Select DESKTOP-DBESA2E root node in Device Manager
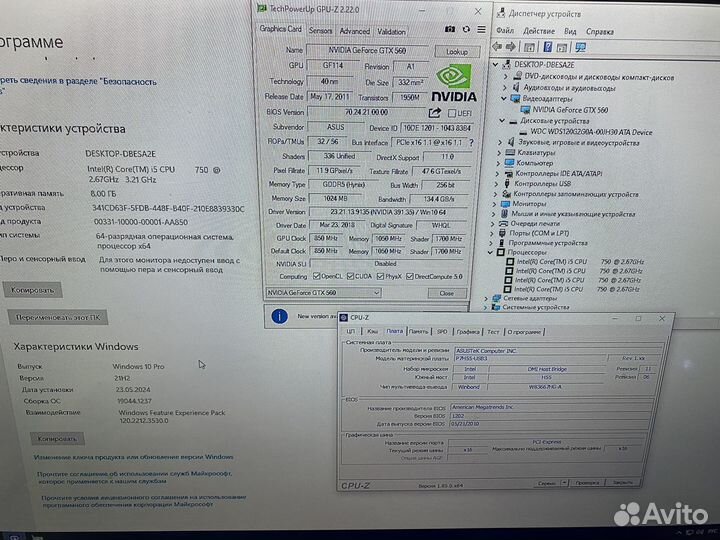This screenshot has height=540, width=720. (544, 65)
